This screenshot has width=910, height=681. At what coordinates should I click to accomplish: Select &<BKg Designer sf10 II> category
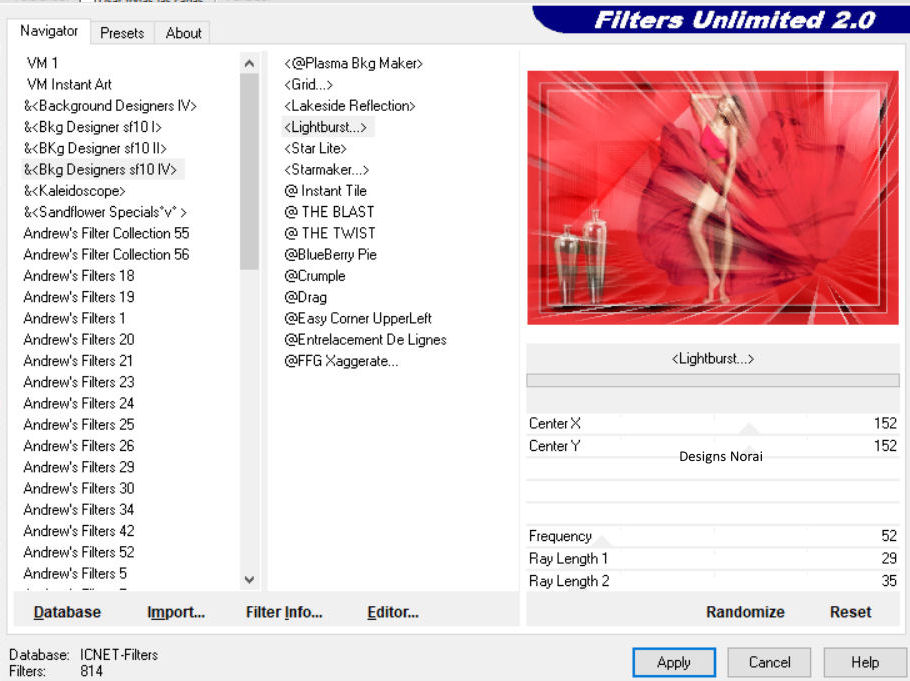[95, 148]
